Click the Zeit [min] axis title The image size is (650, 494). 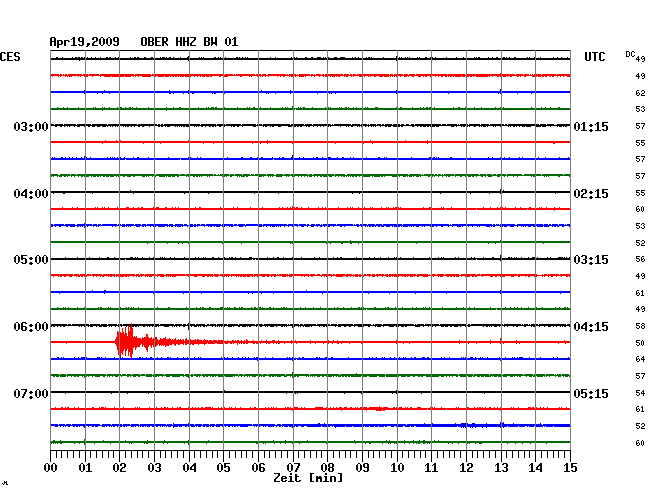tap(308, 478)
